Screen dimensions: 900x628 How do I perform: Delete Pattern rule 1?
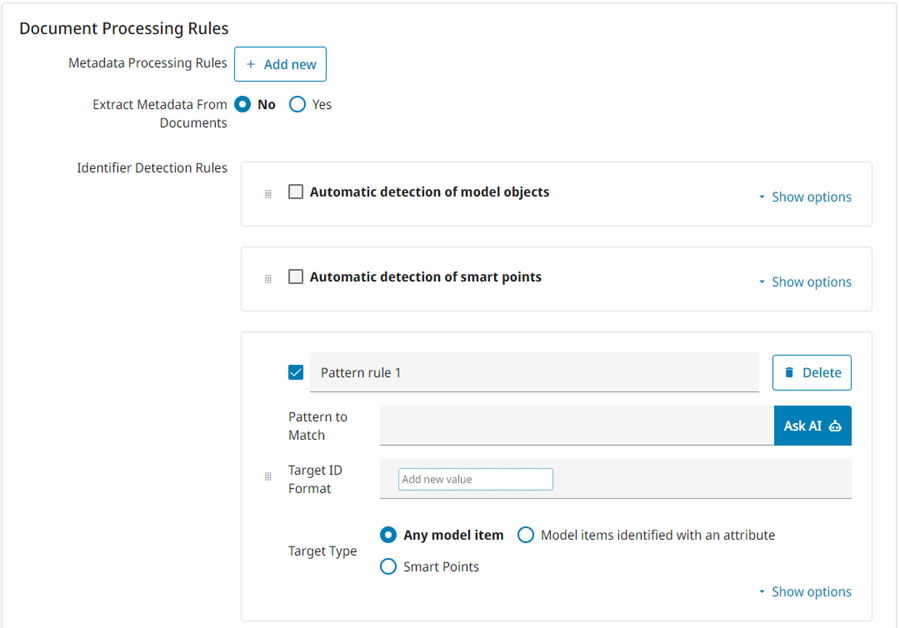tap(812, 373)
